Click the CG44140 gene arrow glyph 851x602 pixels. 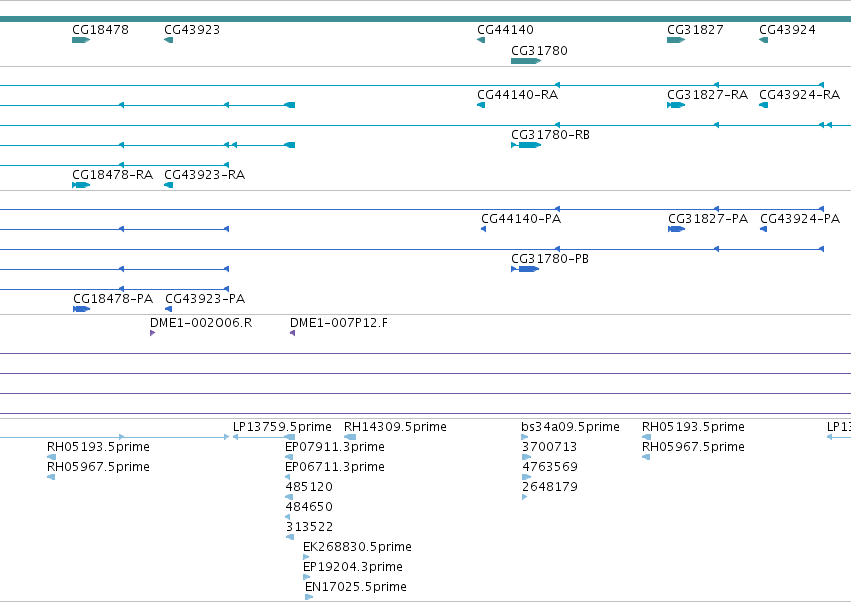481,40
